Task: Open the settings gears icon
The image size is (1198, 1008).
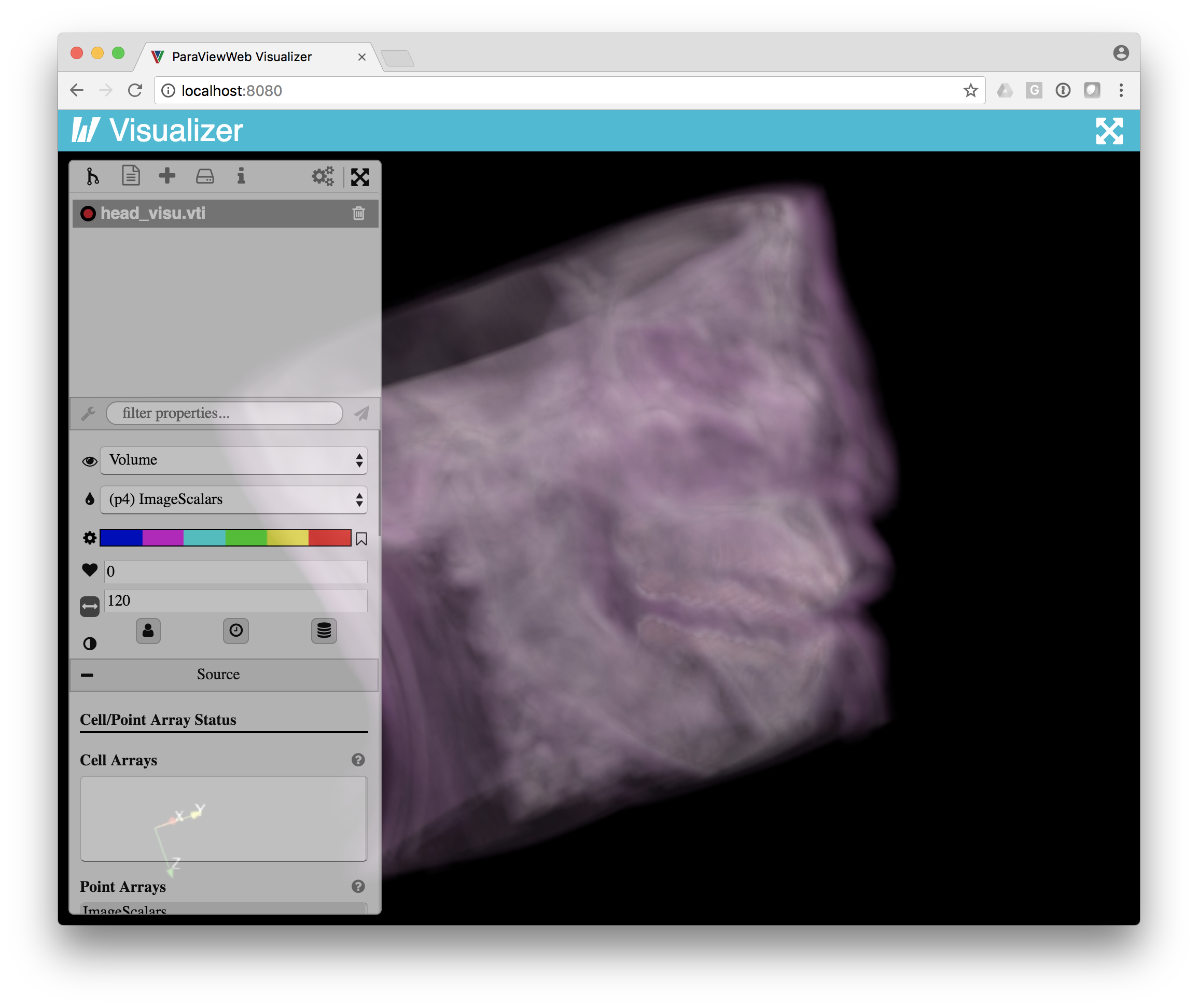Action: (x=323, y=177)
